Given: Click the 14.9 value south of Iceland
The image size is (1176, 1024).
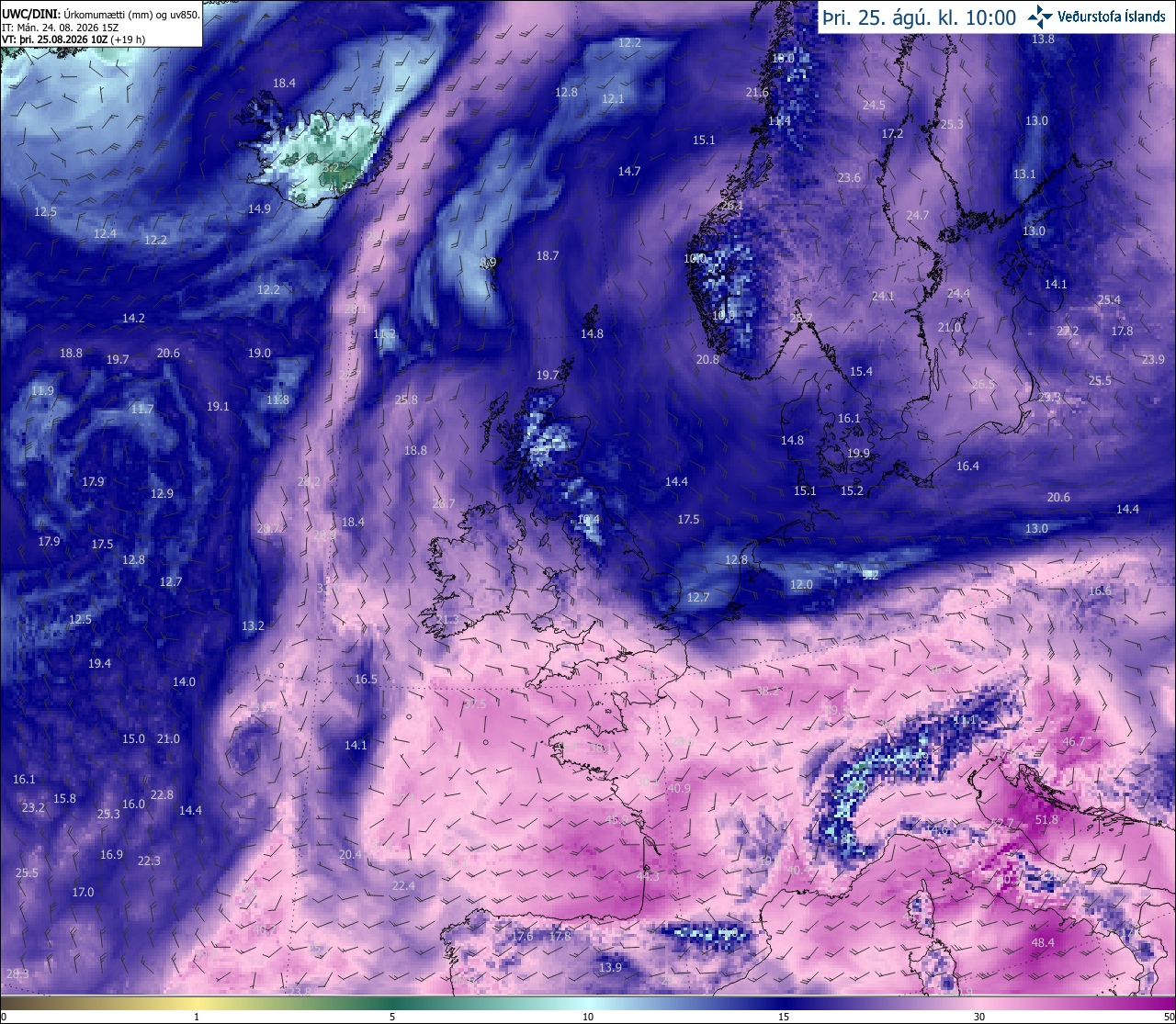Looking at the screenshot, I should [259, 208].
